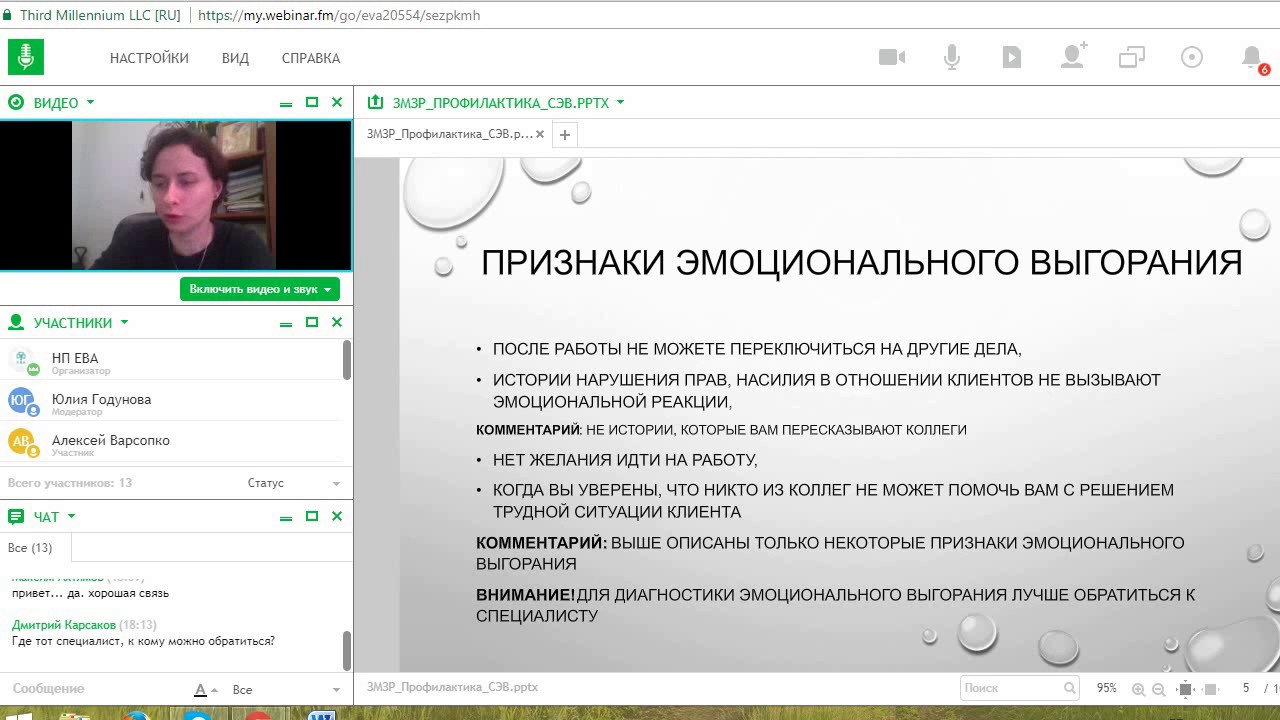The height and width of the screenshot is (720, 1280).
Task: Open notifications bell with badge 6
Action: coord(1253,59)
